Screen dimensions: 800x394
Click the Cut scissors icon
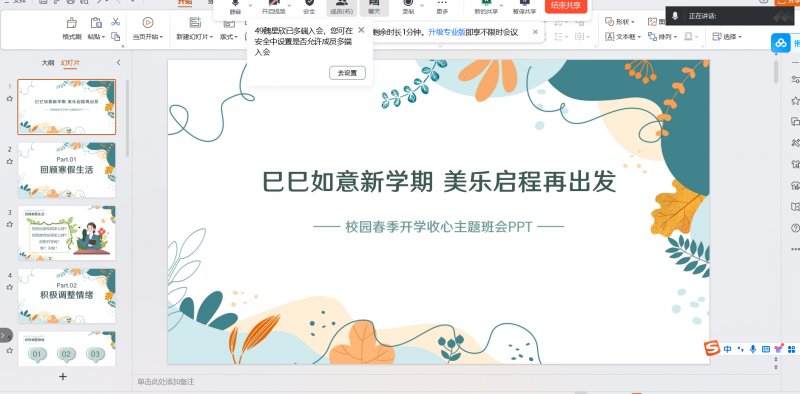point(116,21)
